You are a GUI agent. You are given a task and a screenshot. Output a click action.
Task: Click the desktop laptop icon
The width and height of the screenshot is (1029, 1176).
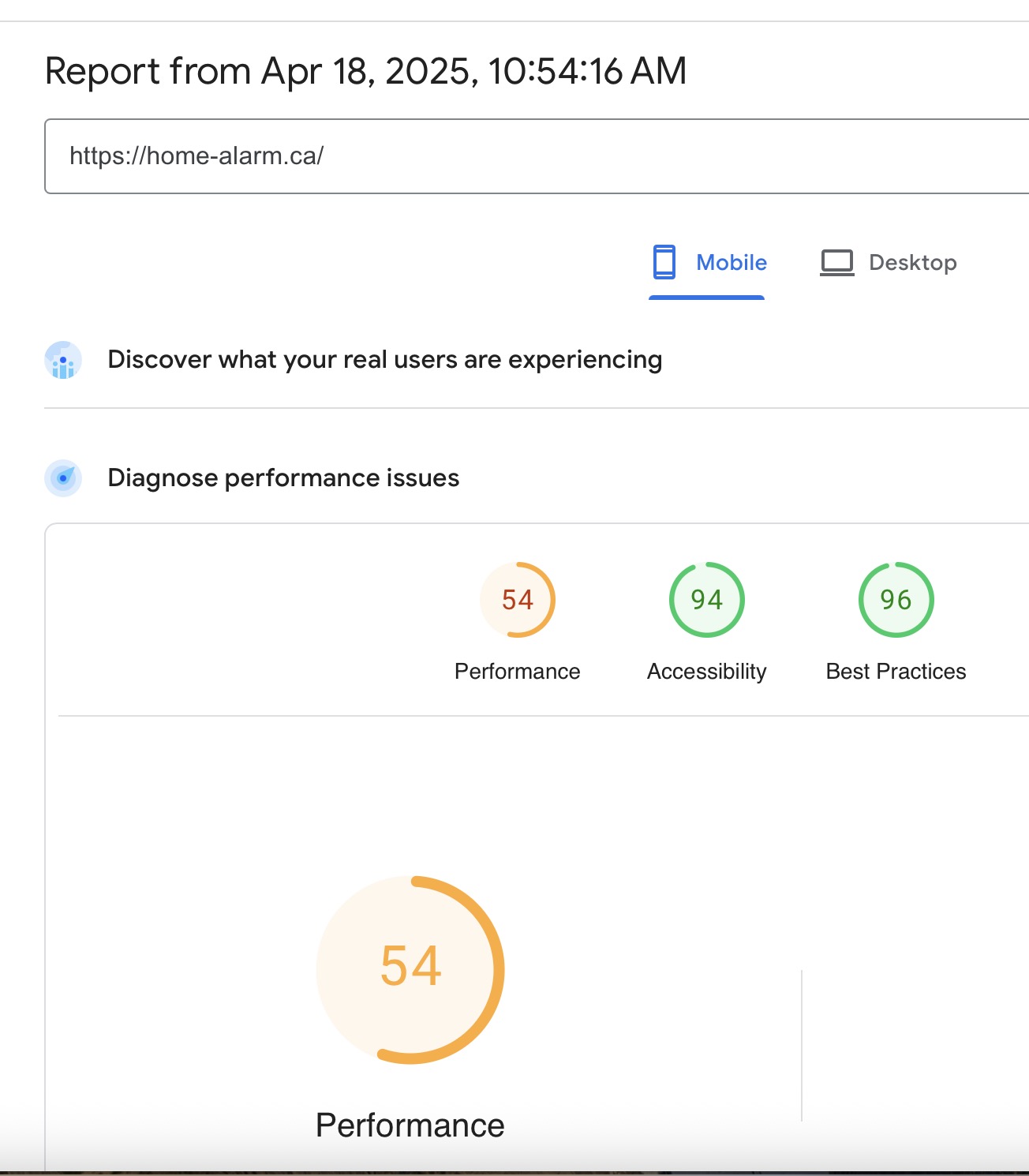pyautogui.click(x=837, y=263)
